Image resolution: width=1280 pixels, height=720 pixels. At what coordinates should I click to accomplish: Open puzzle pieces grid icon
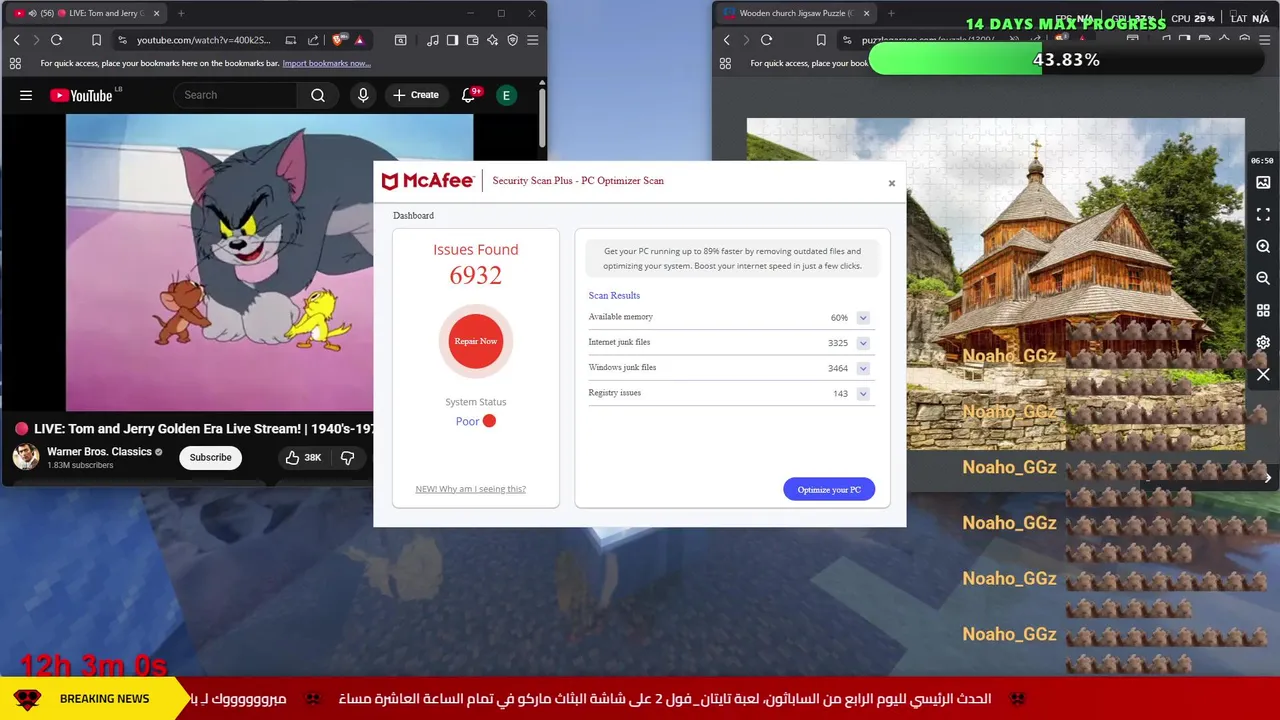click(x=1263, y=310)
